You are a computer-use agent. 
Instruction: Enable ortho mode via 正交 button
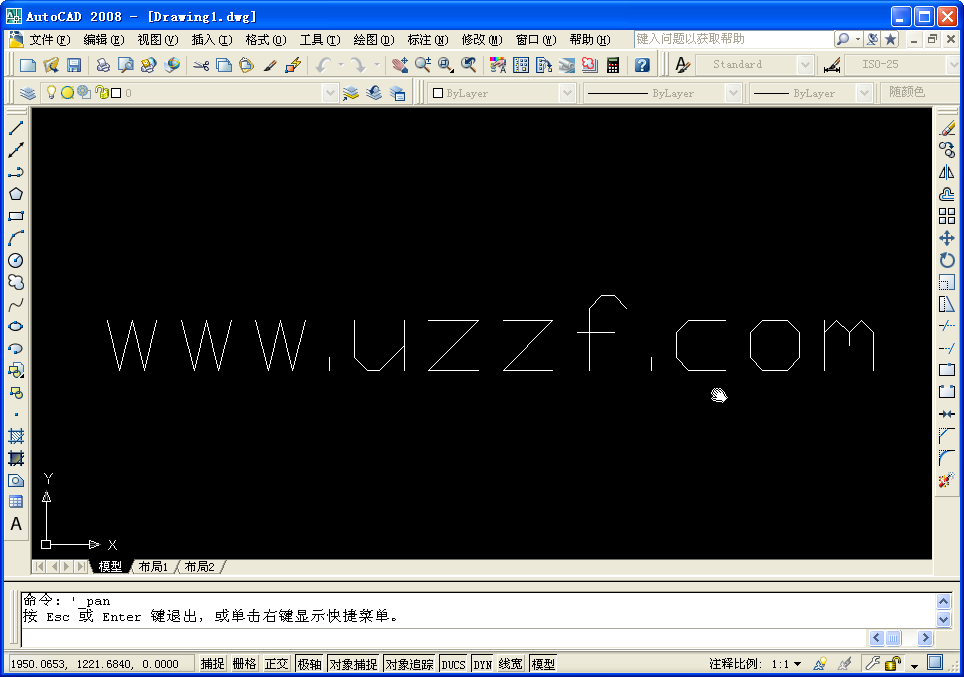tap(276, 663)
